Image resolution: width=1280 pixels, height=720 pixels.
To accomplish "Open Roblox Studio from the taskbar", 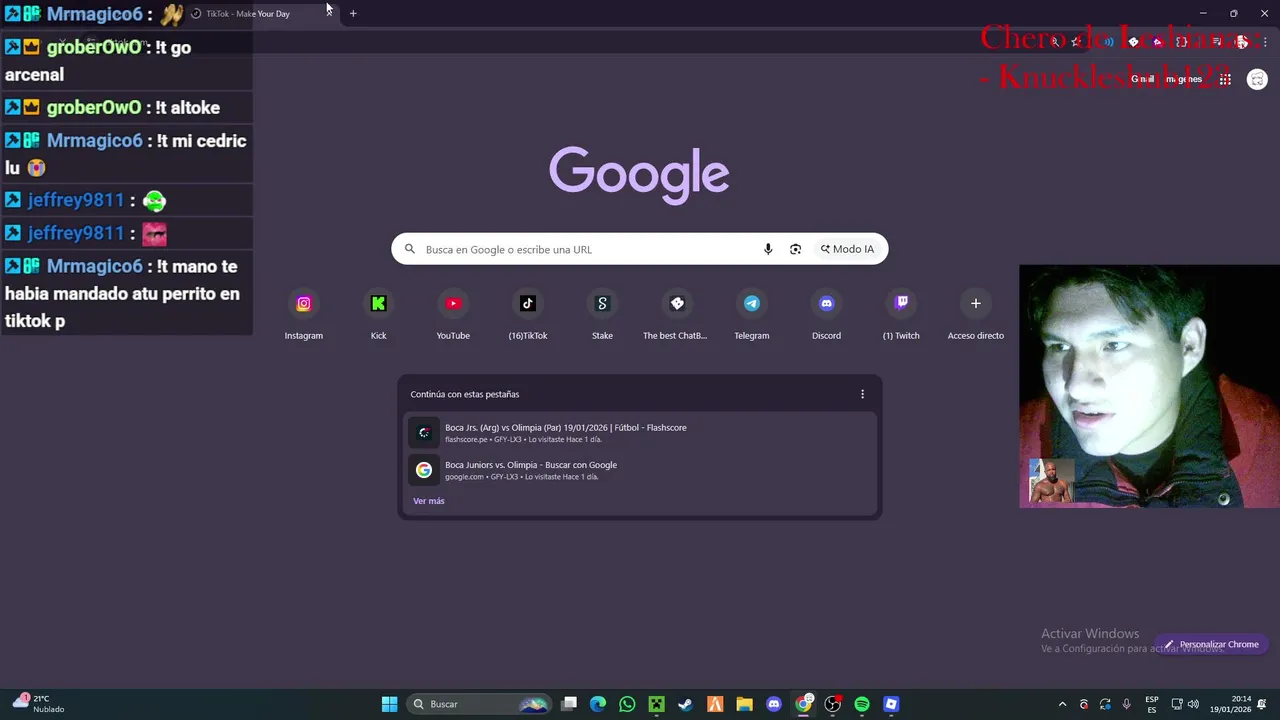I will tap(891, 704).
